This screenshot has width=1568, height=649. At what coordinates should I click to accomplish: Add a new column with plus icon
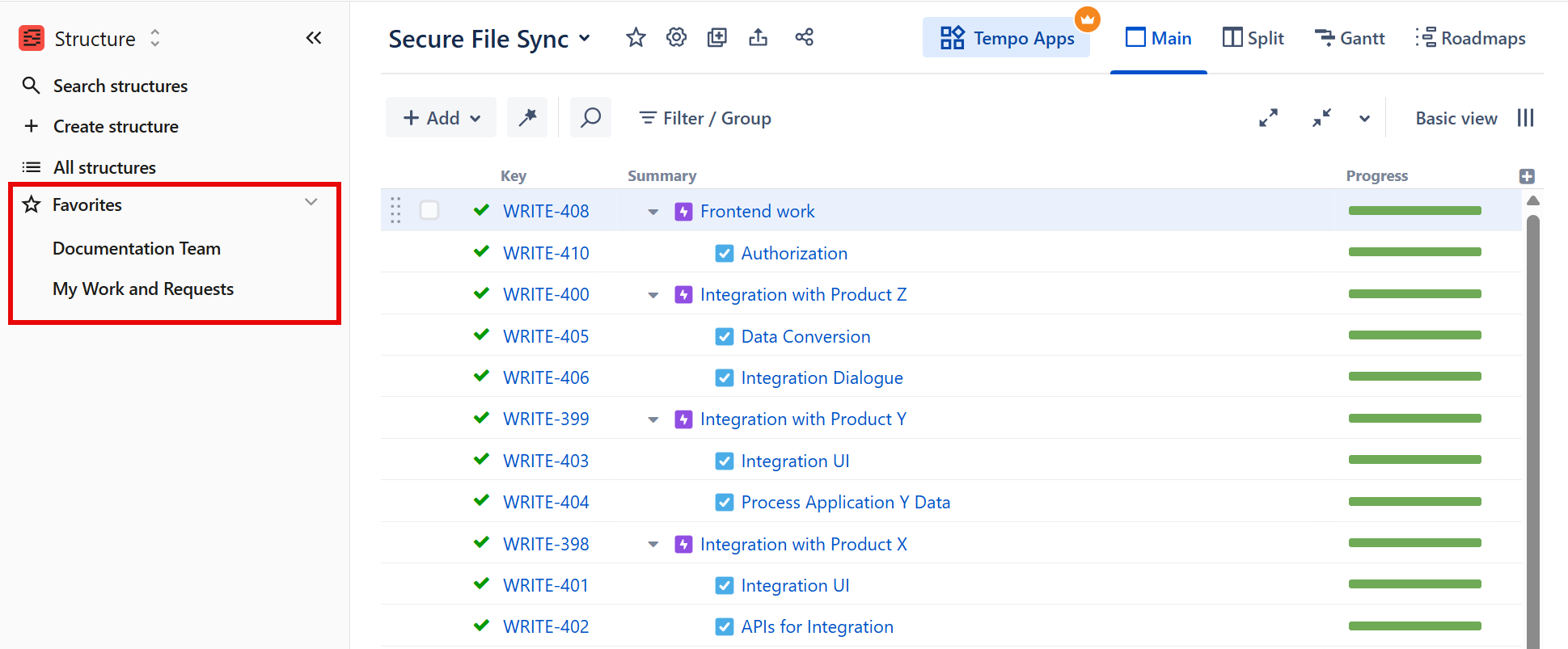[x=1526, y=176]
